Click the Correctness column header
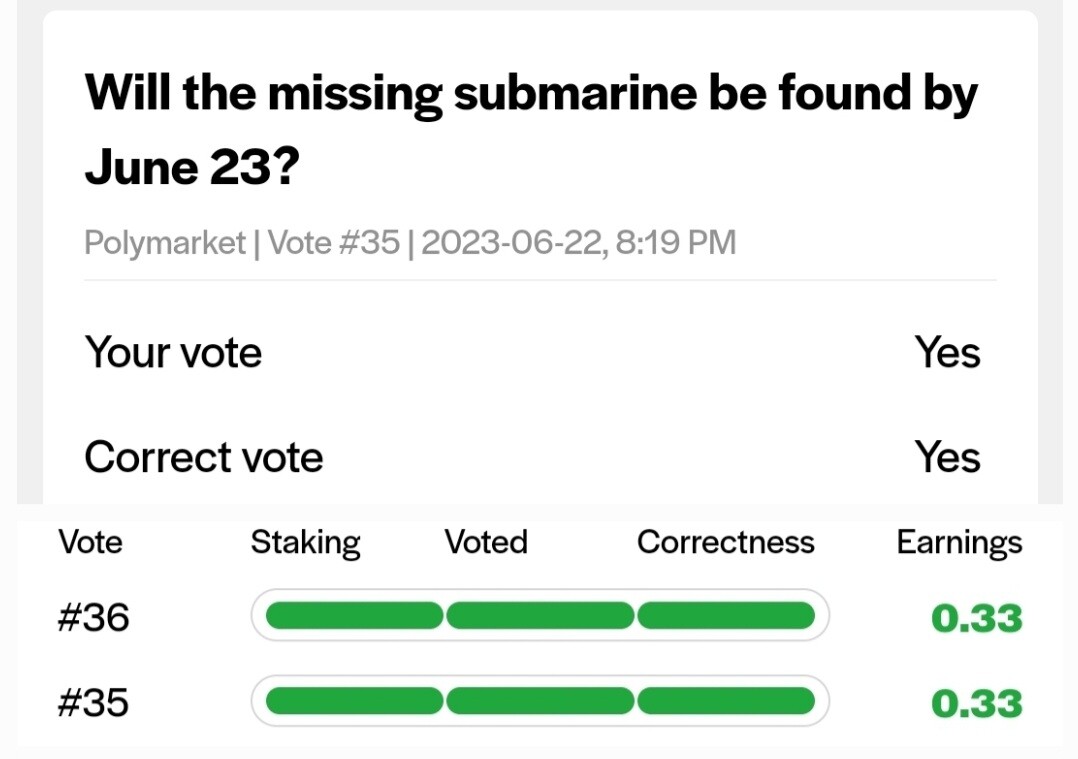The image size is (1078, 759). [x=725, y=542]
